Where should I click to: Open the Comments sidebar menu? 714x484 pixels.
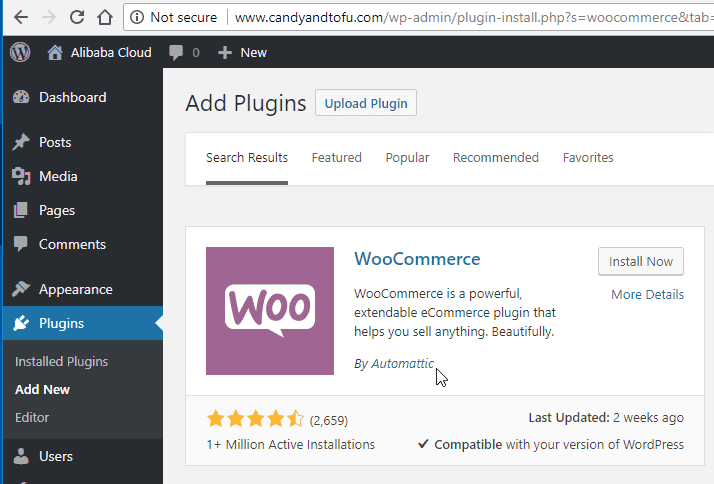coord(72,244)
